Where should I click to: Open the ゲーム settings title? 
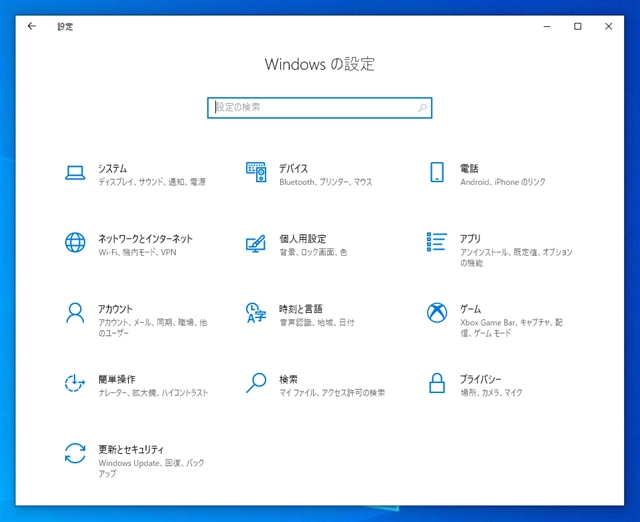[x=470, y=309]
